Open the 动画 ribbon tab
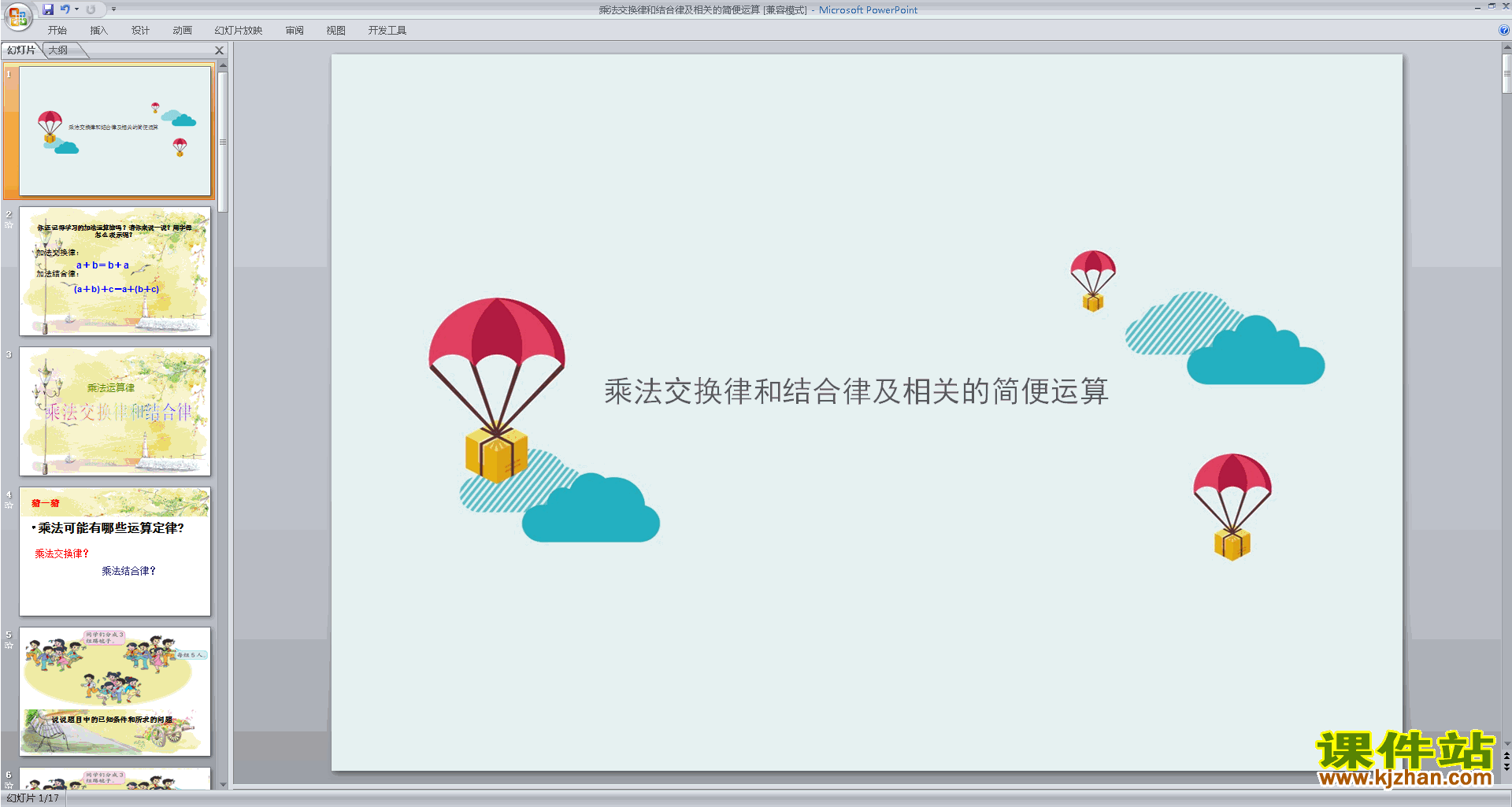Image resolution: width=1512 pixels, height=807 pixels. (x=183, y=31)
